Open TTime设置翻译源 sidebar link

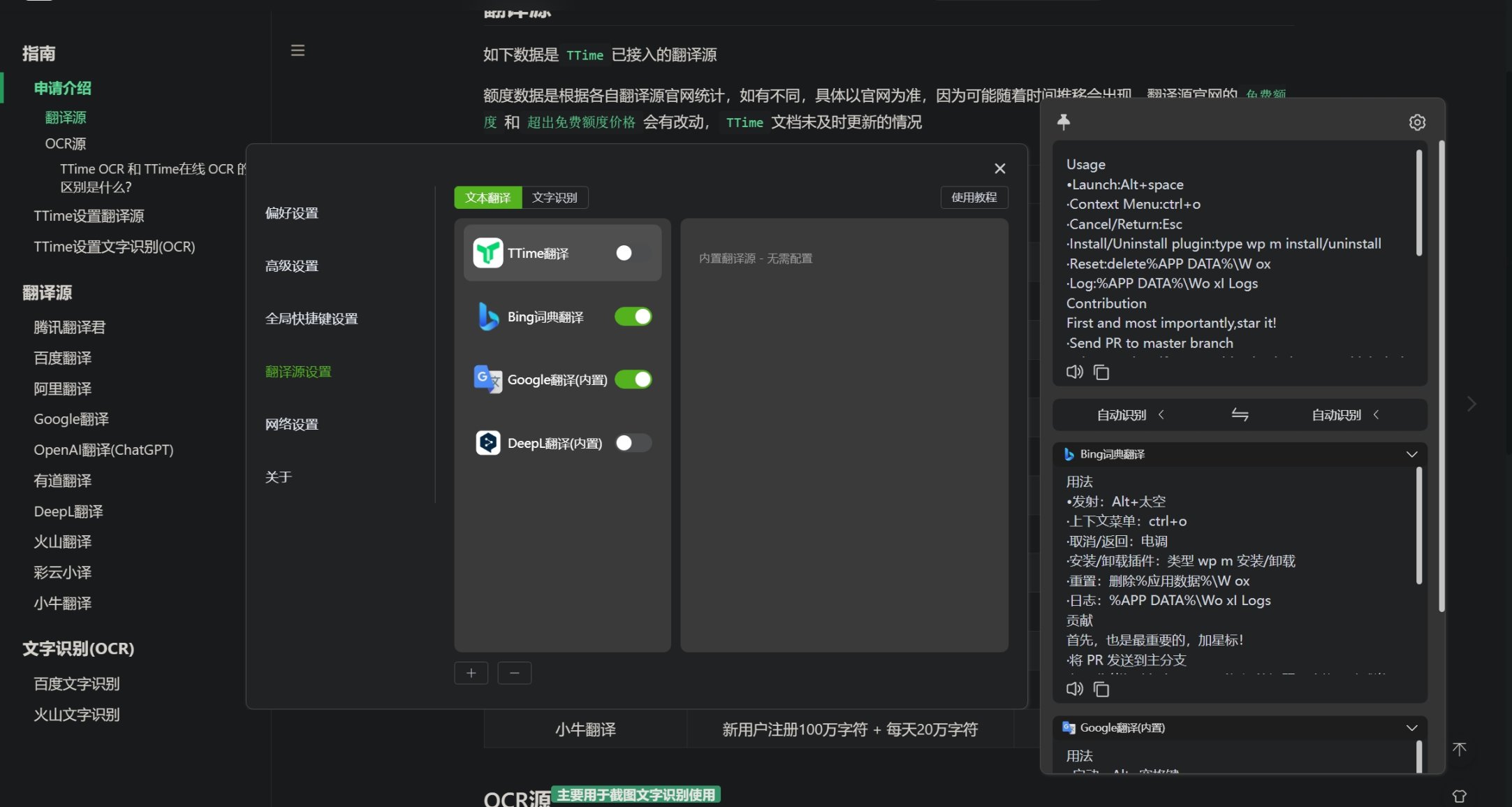click(x=89, y=216)
